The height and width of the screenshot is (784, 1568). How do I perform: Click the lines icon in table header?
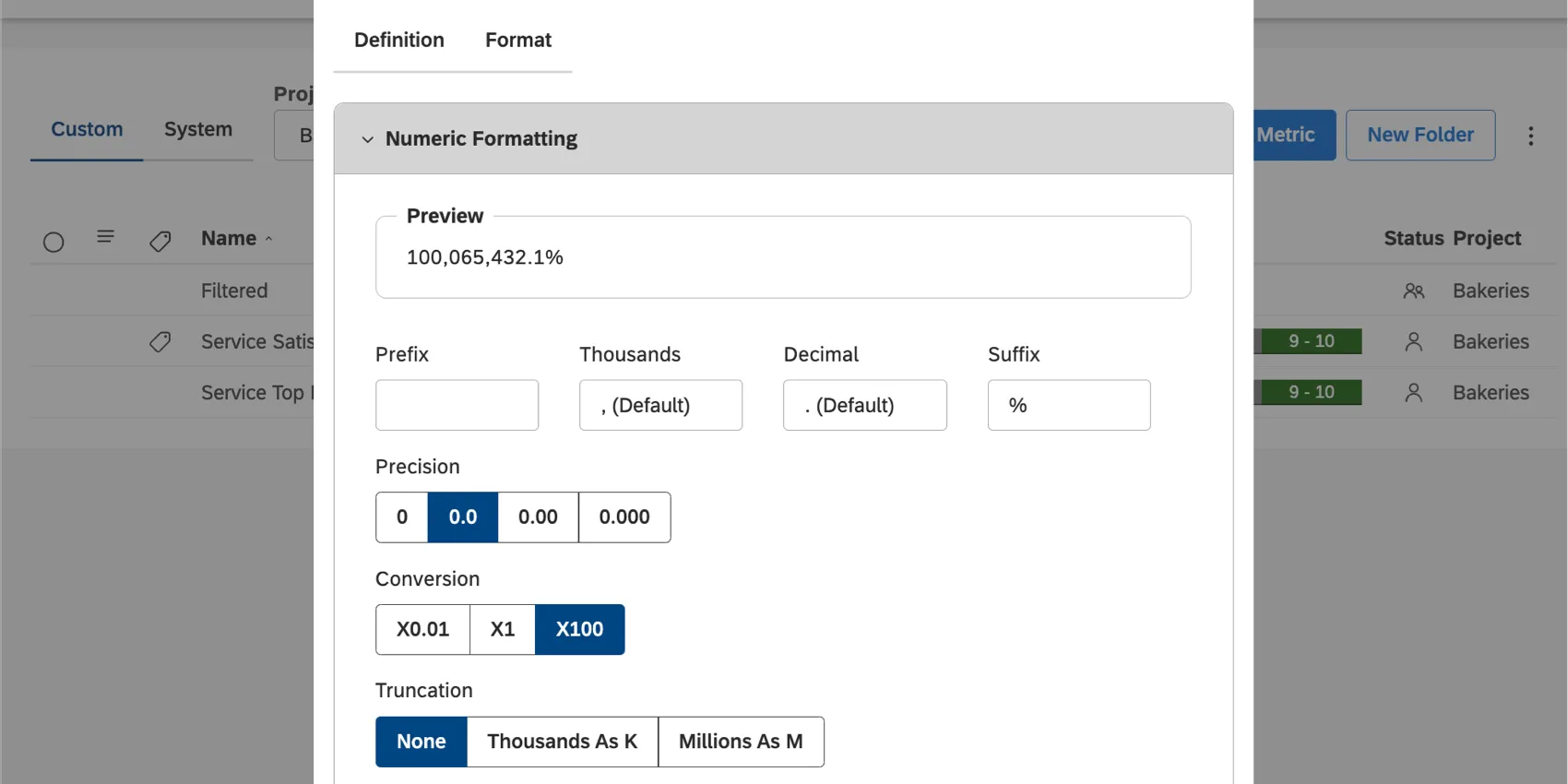[106, 237]
